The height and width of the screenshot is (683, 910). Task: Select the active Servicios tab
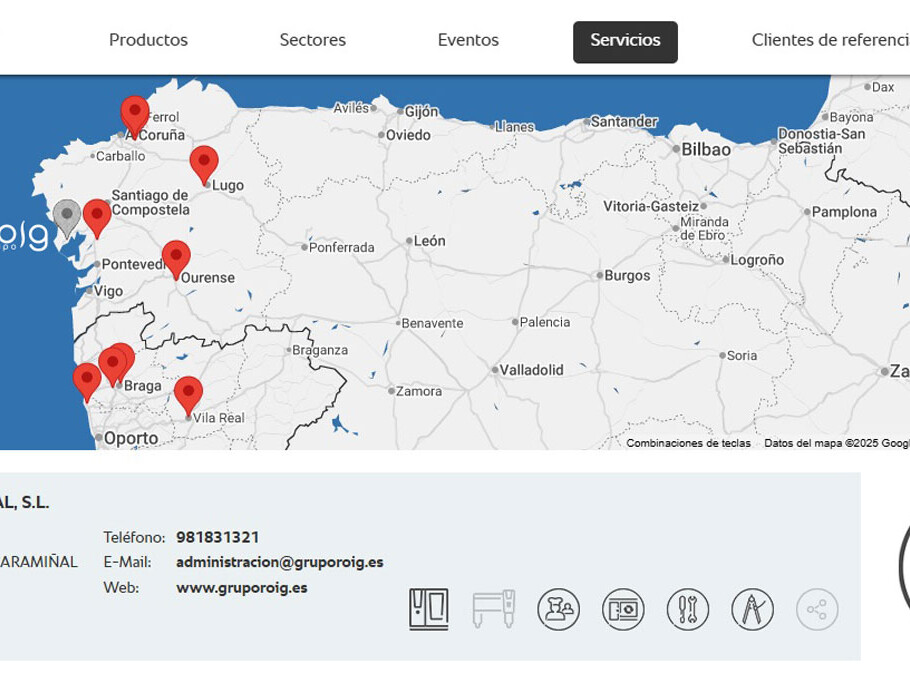[625, 41]
